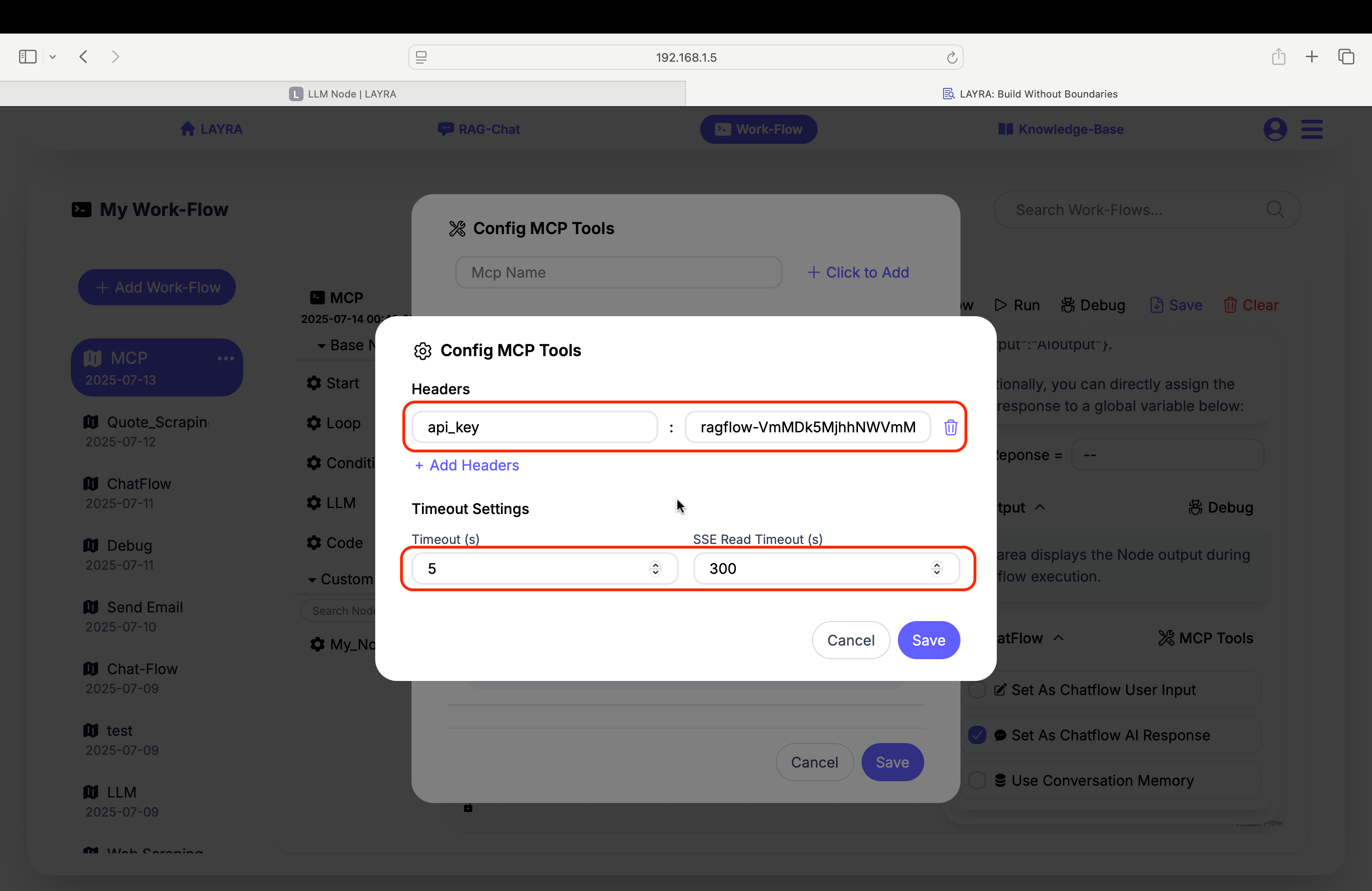Viewport: 1372px width, 891px height.
Task: Select the Debug workflow dated 2025-07-11
Action: click(x=157, y=554)
